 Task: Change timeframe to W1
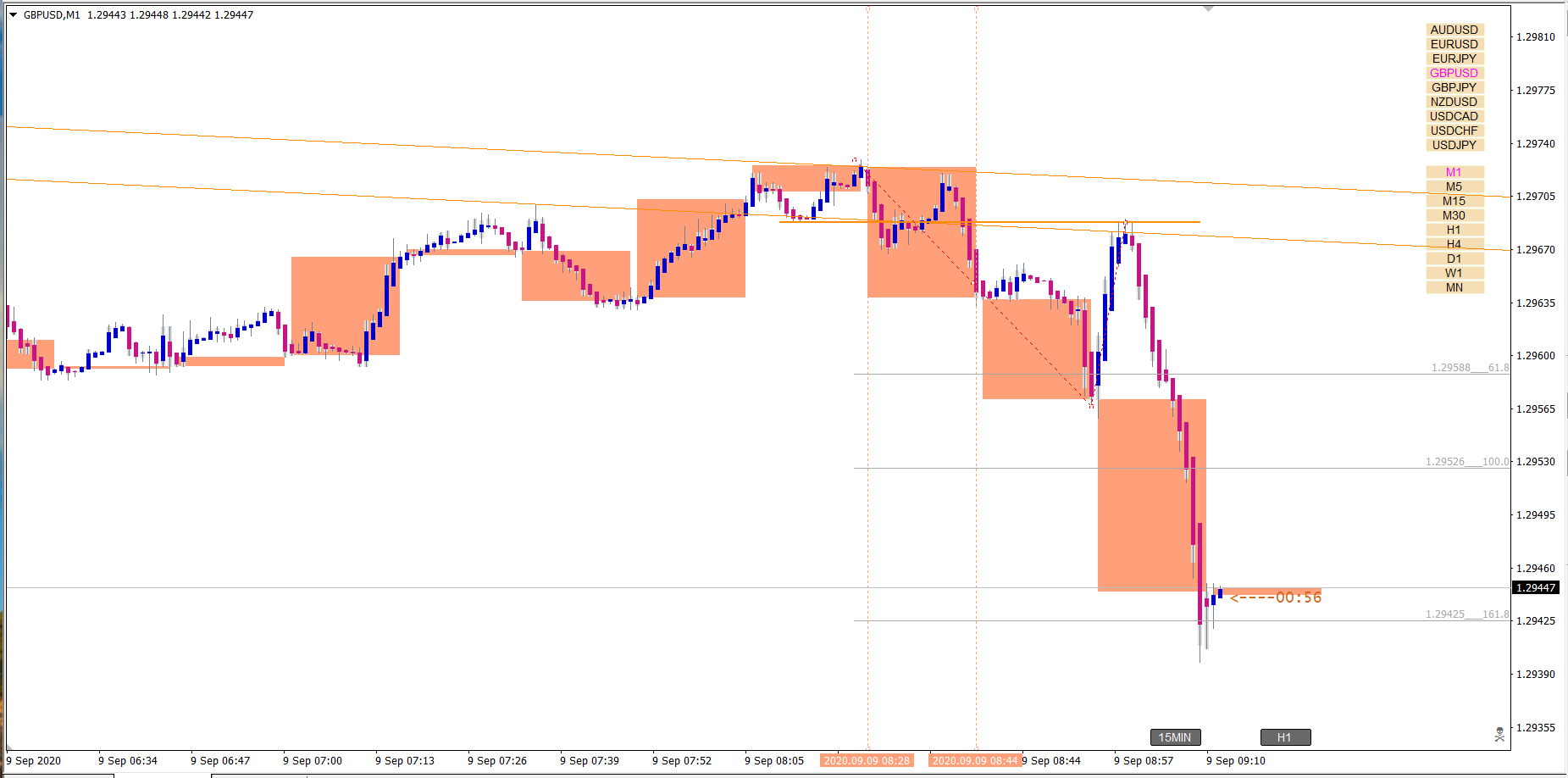coord(1454,273)
